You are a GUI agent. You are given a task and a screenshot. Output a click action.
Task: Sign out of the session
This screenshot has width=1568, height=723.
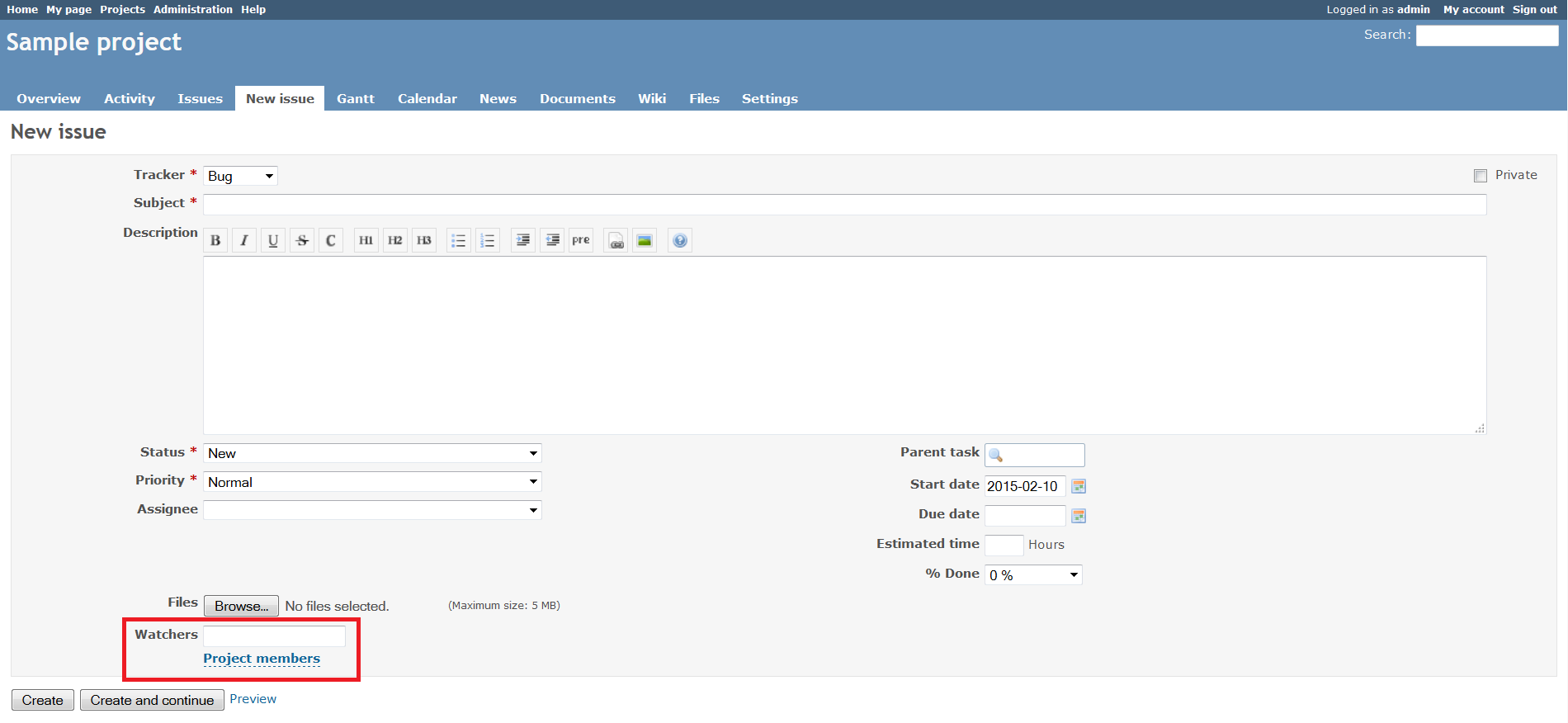click(x=1535, y=10)
